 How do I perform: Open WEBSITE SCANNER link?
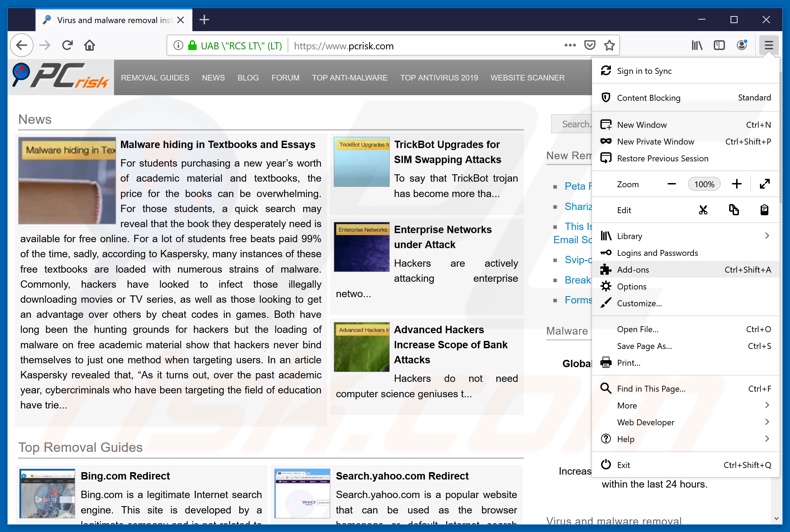point(528,78)
